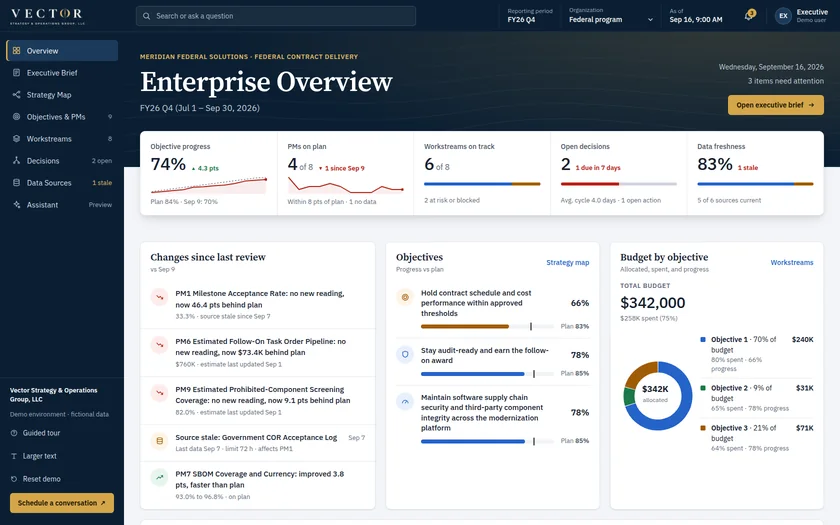Click the EX user avatar
The image size is (840, 525).
pyautogui.click(x=783, y=16)
